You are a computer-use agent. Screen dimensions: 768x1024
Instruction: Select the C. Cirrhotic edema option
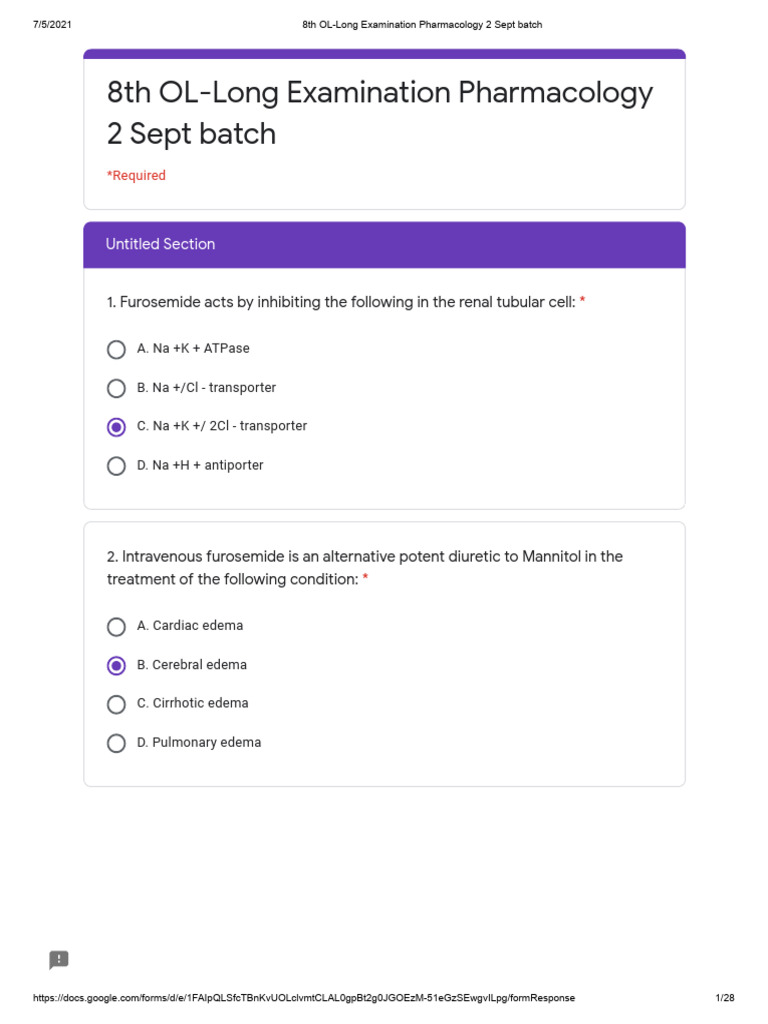click(117, 704)
